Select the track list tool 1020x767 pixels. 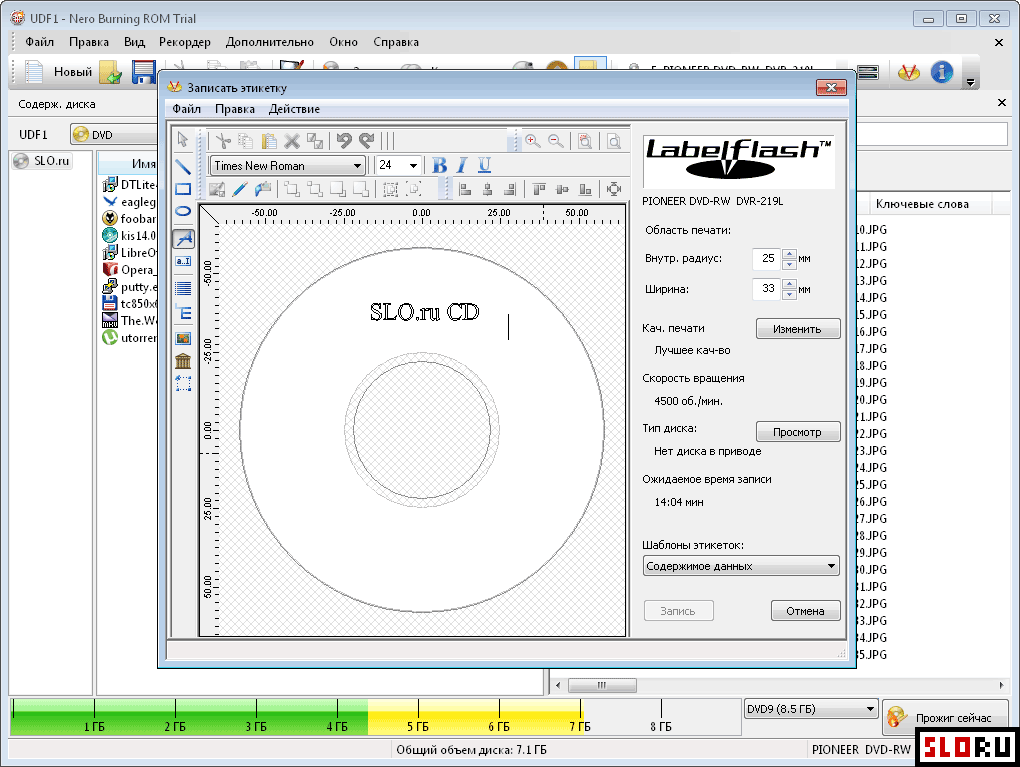(x=183, y=313)
